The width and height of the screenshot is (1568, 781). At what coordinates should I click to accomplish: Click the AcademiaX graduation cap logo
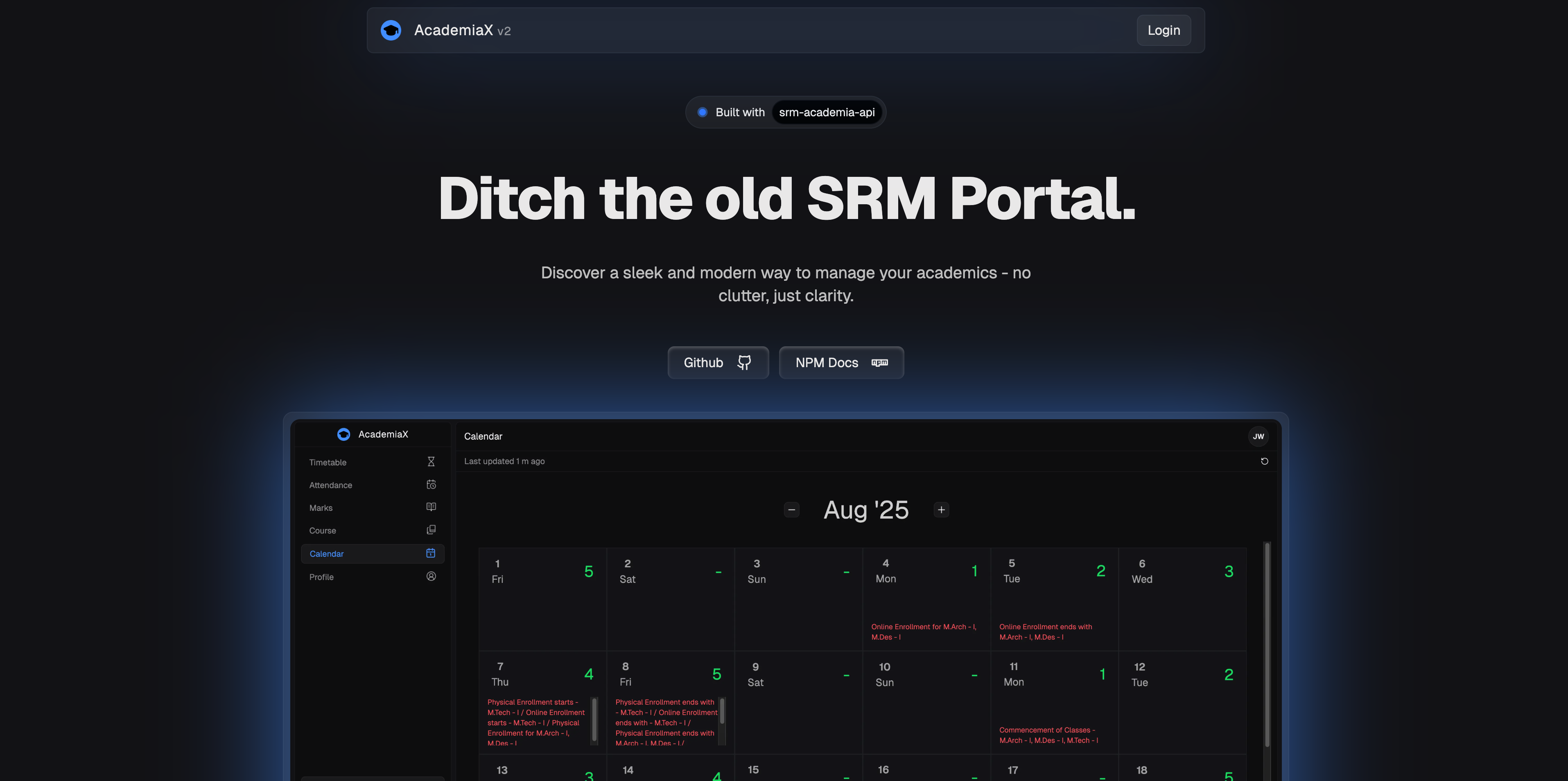391,30
